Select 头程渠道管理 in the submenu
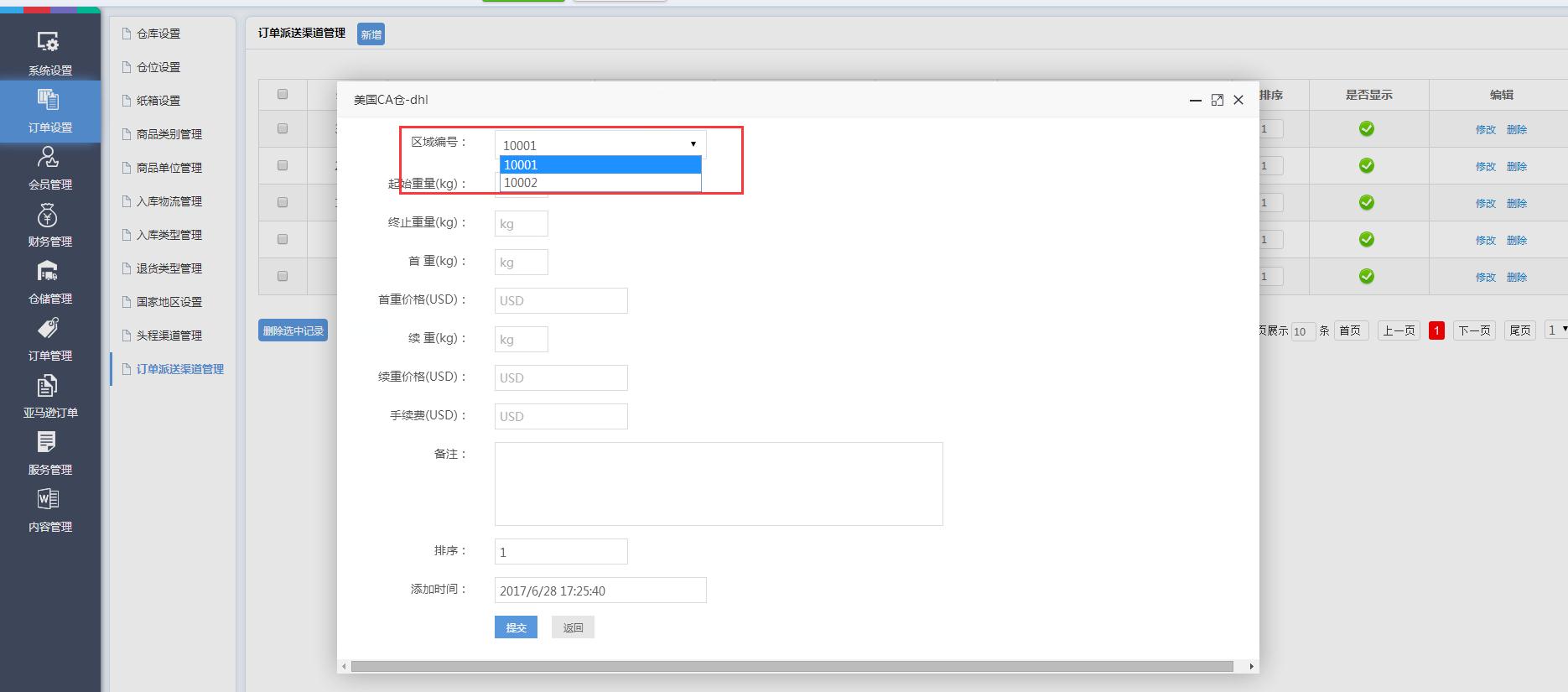The height and width of the screenshot is (692, 1568). [x=169, y=336]
